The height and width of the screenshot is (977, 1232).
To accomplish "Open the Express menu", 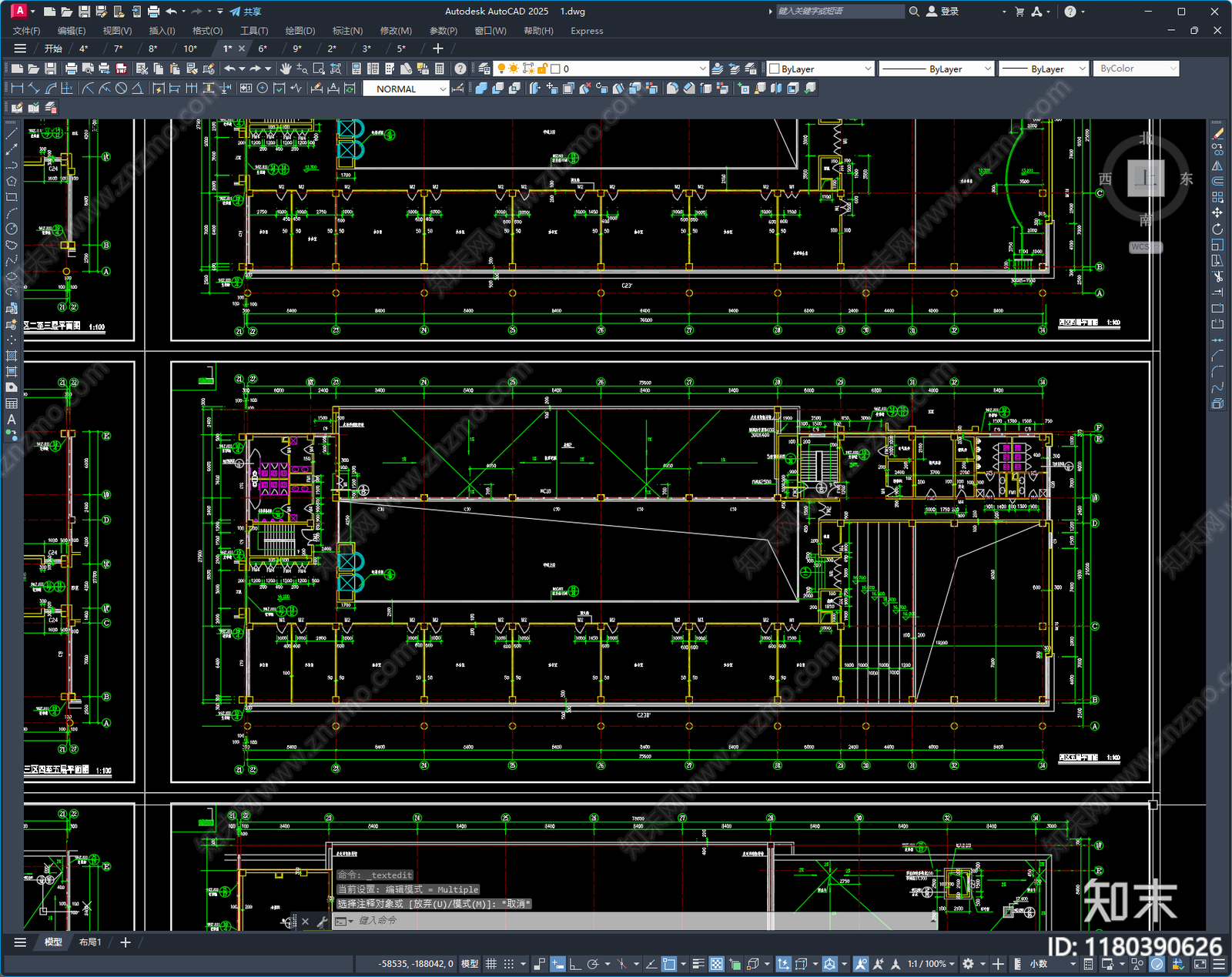I will [x=587, y=31].
